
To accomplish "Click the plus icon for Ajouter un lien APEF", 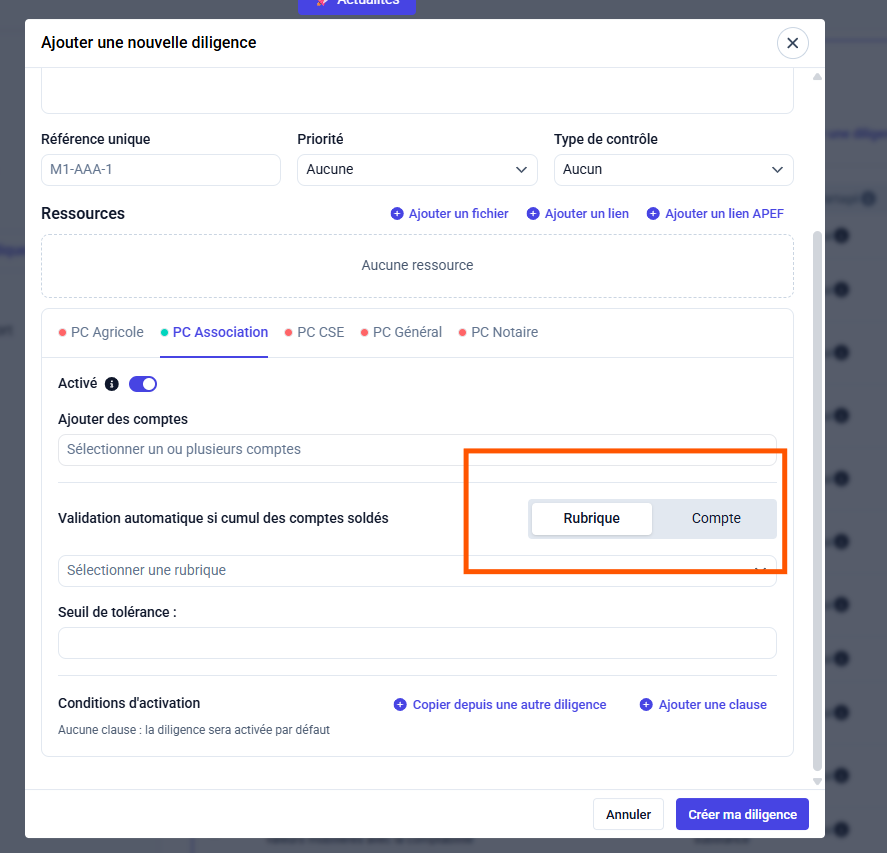I will click(x=653, y=214).
